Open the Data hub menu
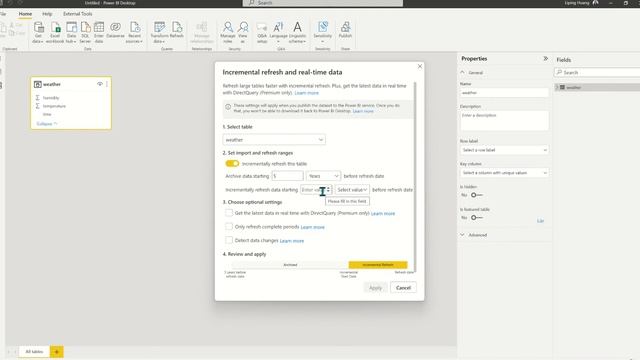640x360 pixels. point(71,32)
